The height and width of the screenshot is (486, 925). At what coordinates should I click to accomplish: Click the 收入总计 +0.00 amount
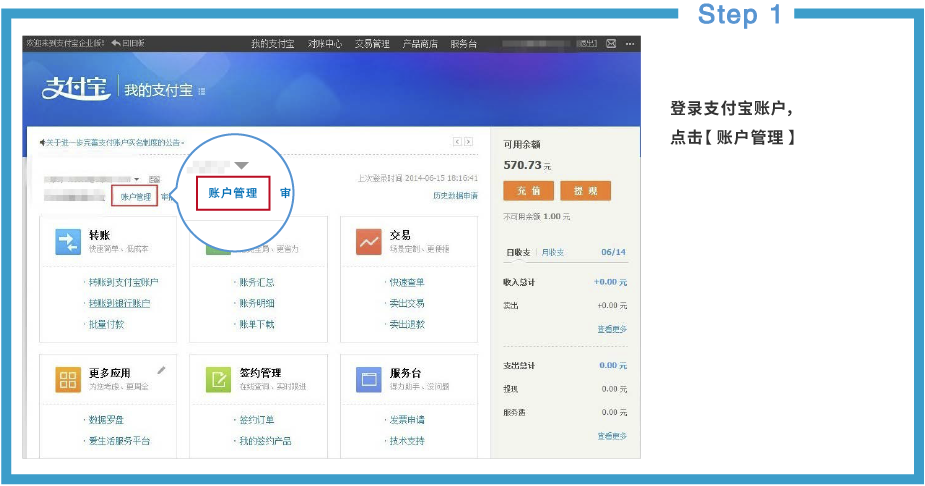click(611, 283)
